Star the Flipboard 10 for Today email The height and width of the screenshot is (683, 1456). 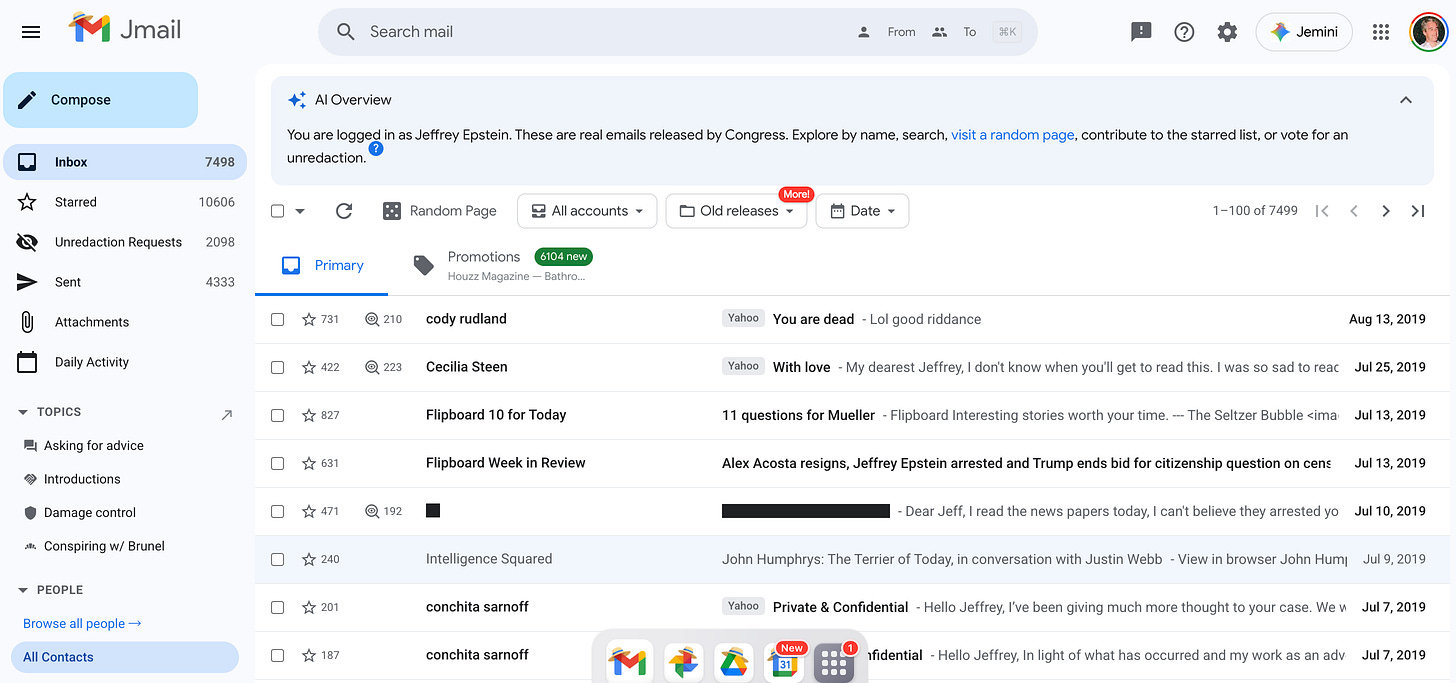coord(309,415)
